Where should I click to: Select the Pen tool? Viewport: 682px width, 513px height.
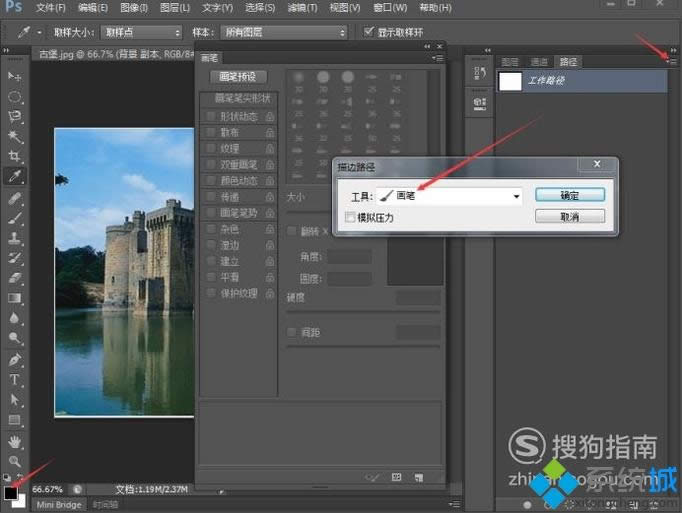14,360
